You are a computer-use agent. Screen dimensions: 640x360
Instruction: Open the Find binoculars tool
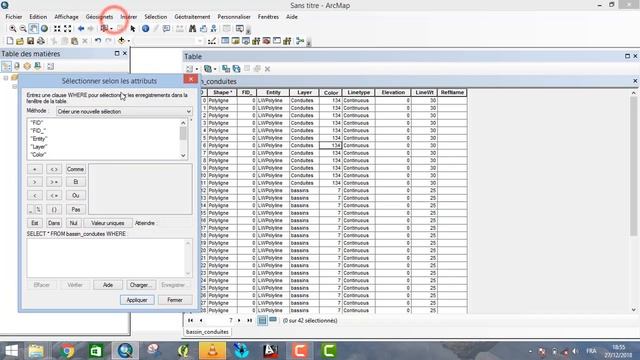pos(192,29)
